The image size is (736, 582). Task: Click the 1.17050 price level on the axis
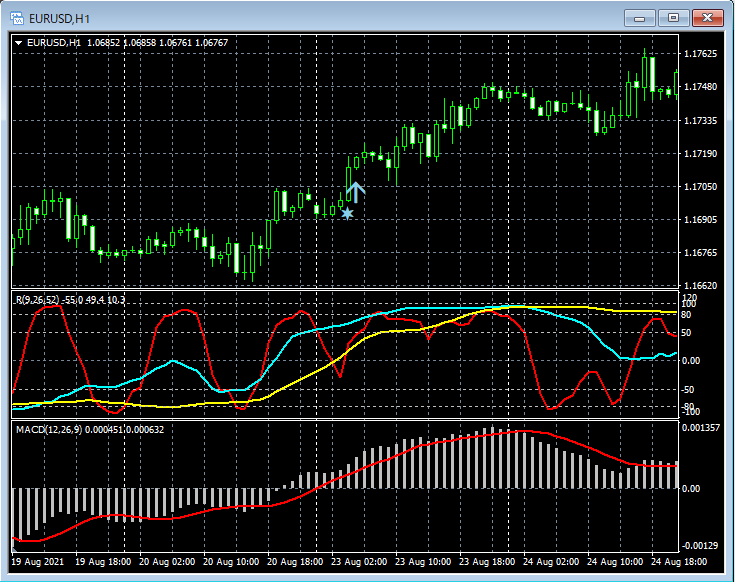tap(701, 187)
